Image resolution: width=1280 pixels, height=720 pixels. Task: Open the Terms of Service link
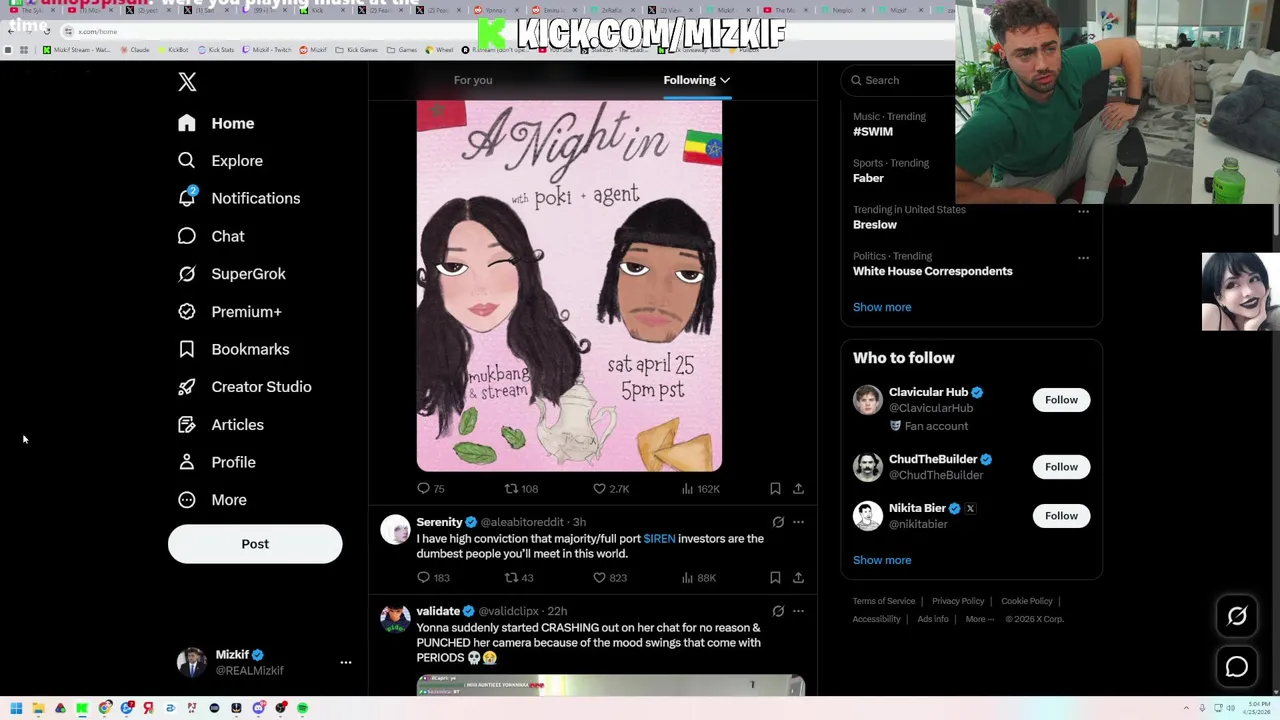[884, 601]
